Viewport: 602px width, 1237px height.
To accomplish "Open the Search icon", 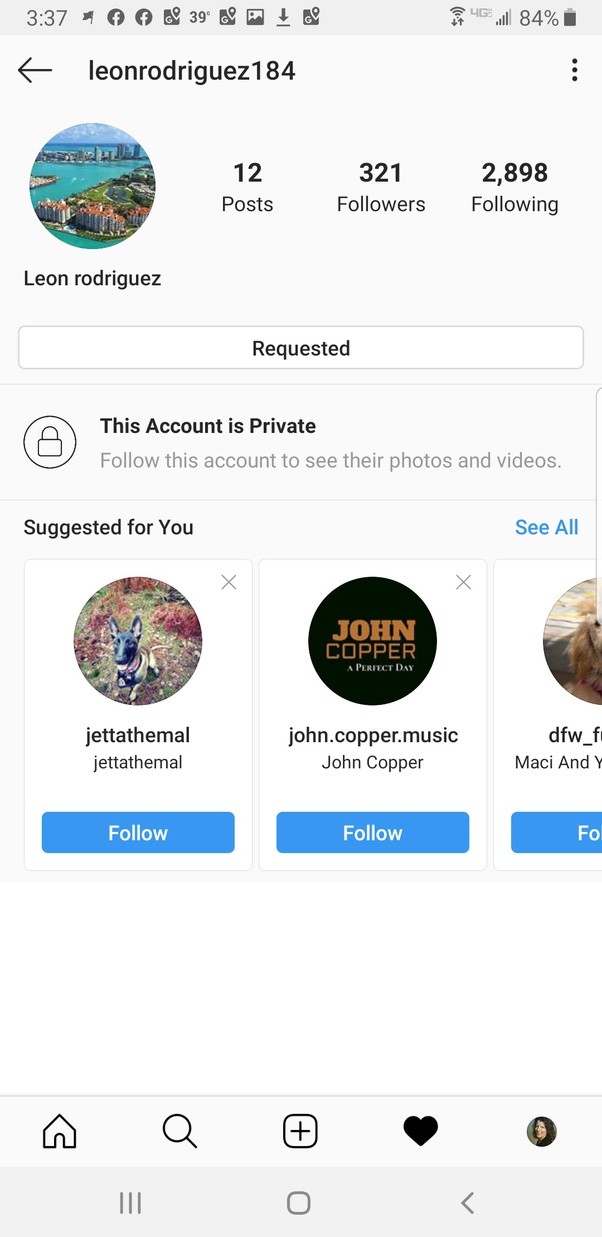I will 180,1131.
